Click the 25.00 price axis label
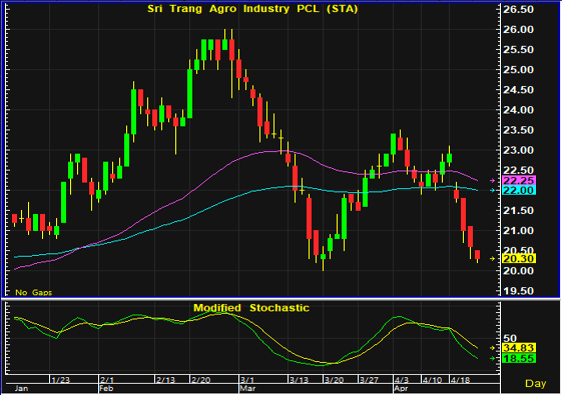 coord(518,70)
